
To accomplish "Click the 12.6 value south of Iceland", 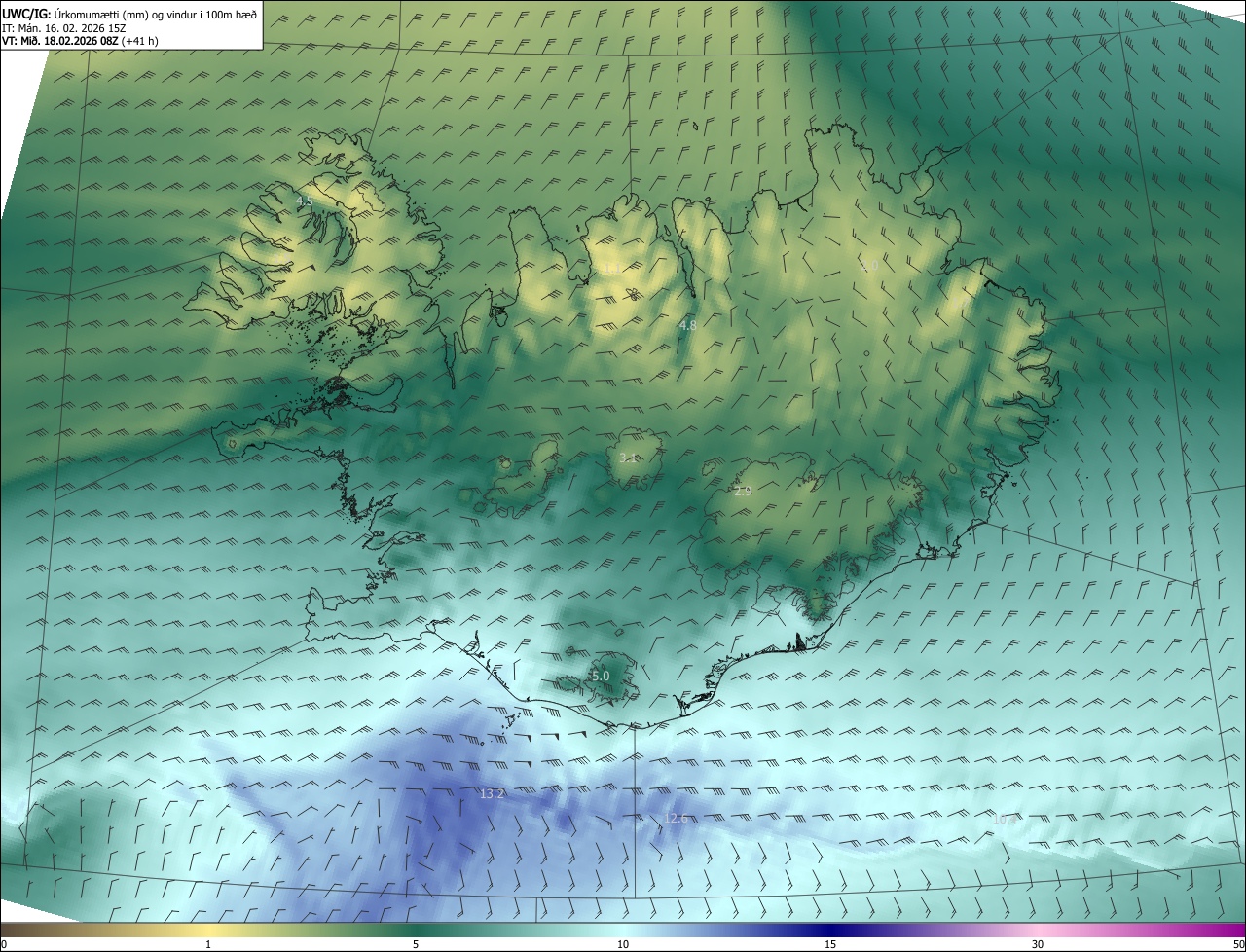I will (x=677, y=819).
